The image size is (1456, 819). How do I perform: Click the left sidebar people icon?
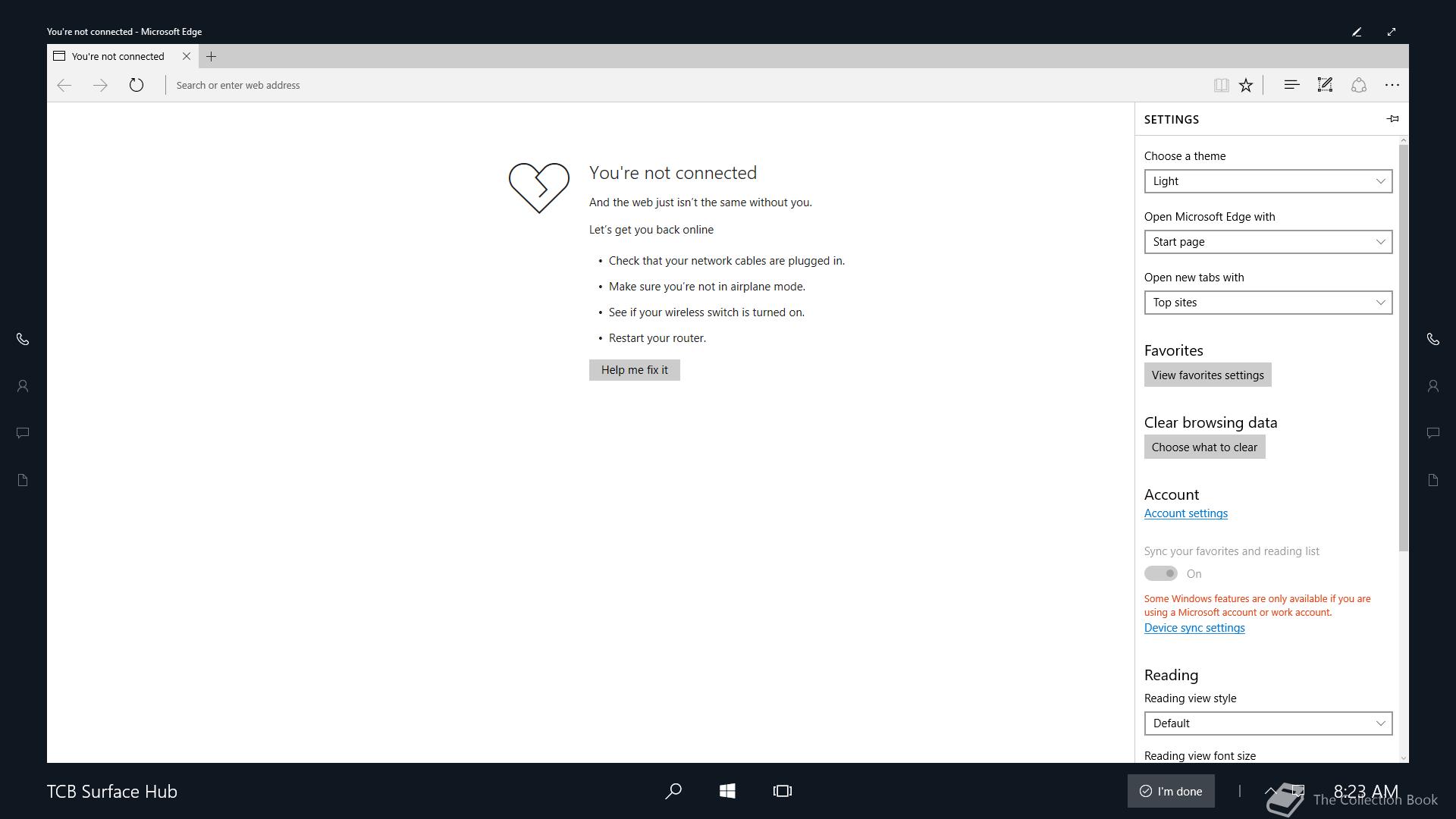[x=23, y=386]
